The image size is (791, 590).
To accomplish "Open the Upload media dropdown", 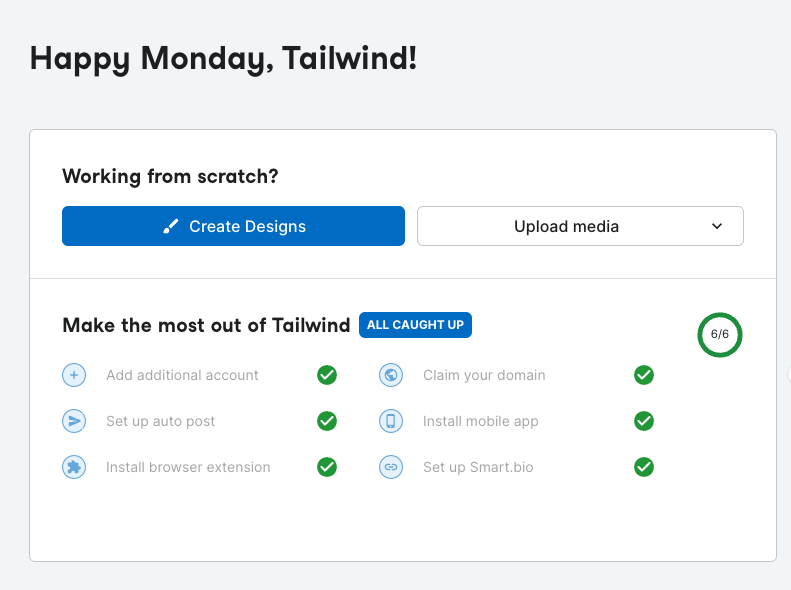I will pos(566,226).
